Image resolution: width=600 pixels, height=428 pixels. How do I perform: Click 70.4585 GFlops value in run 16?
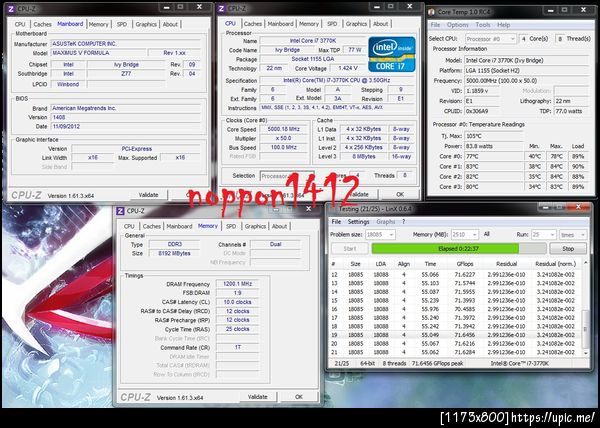465,309
